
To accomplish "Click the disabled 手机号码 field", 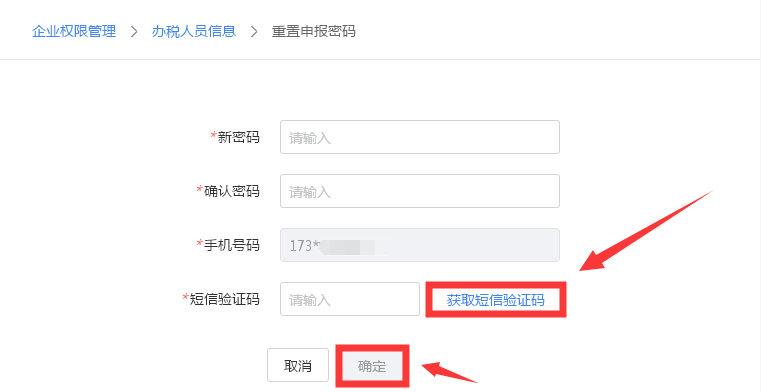I will tap(420, 245).
